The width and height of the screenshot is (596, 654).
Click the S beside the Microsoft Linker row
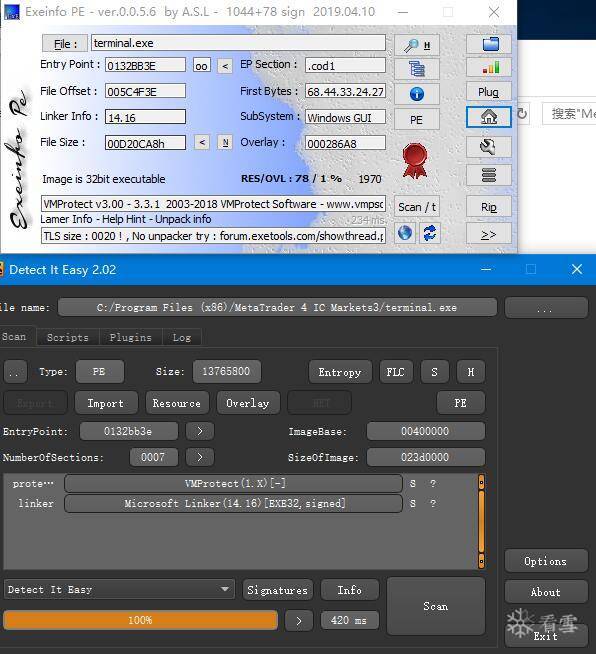click(412, 503)
